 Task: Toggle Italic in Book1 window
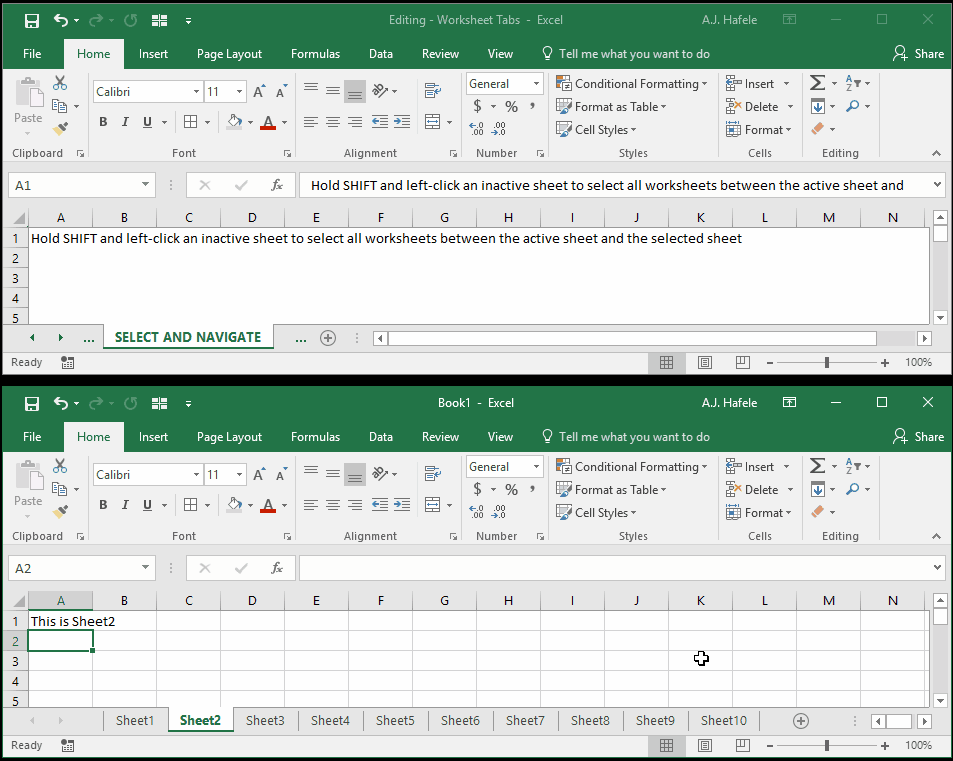click(x=125, y=505)
